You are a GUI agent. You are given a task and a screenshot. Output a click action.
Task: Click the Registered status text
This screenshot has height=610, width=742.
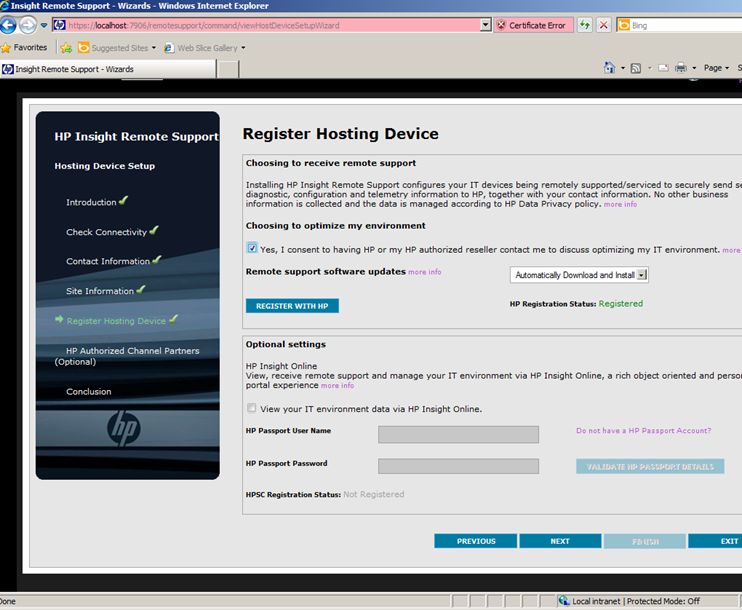coord(620,304)
